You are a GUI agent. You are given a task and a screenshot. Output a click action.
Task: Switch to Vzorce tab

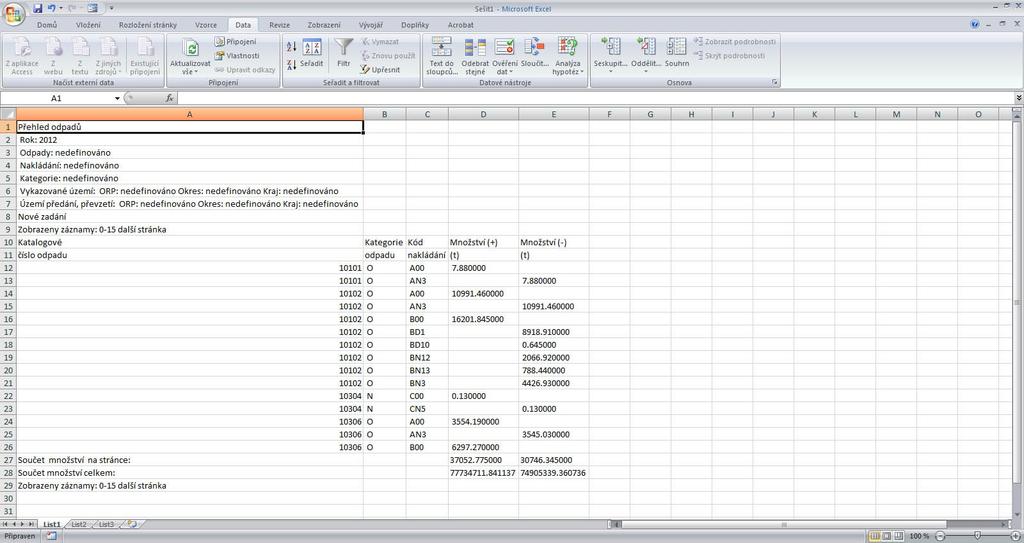point(206,25)
